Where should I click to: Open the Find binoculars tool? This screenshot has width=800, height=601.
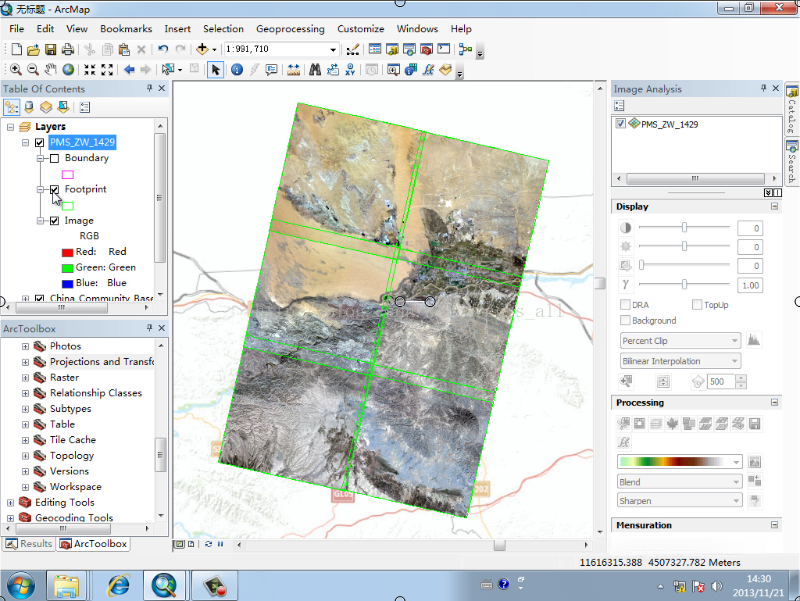point(314,70)
